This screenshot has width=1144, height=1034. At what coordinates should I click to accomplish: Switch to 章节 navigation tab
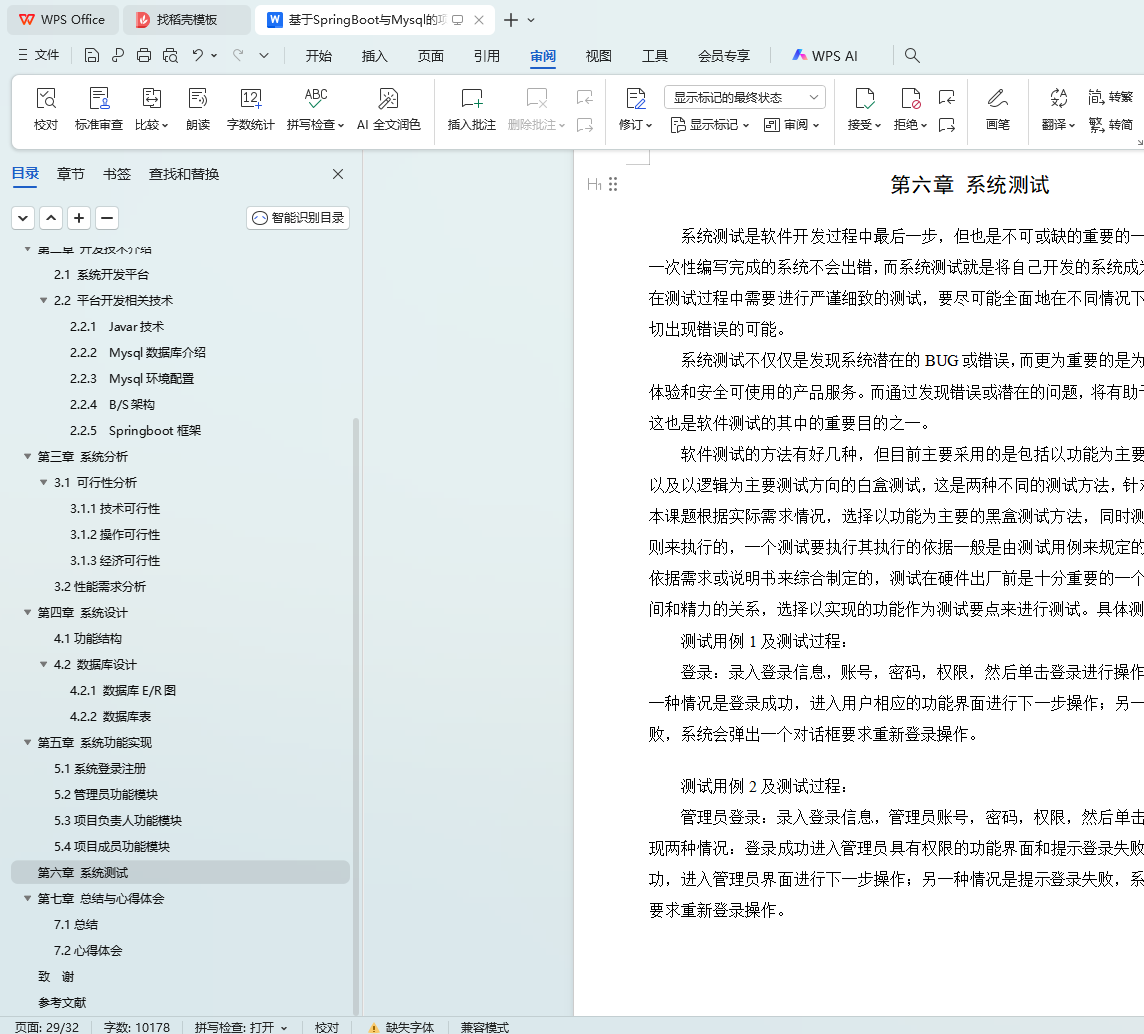pyautogui.click(x=71, y=174)
